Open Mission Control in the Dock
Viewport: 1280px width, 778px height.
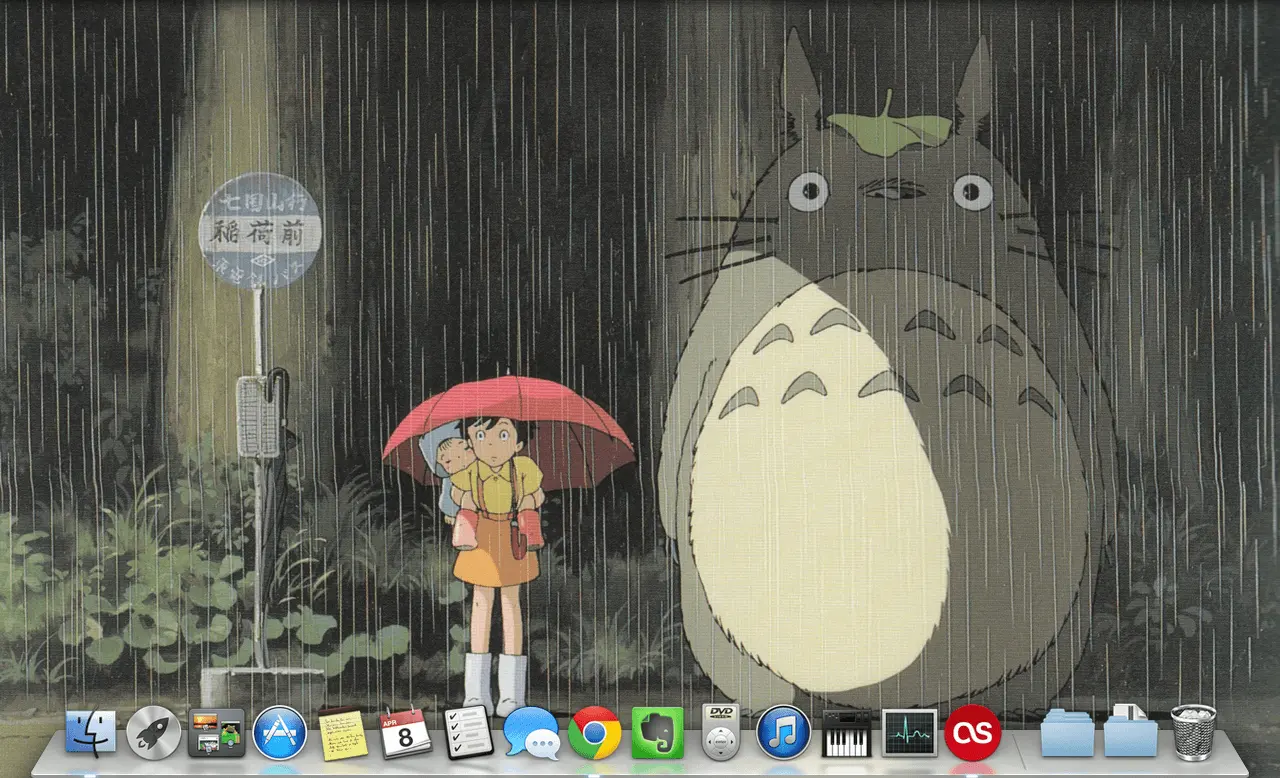pyautogui.click(x=217, y=733)
